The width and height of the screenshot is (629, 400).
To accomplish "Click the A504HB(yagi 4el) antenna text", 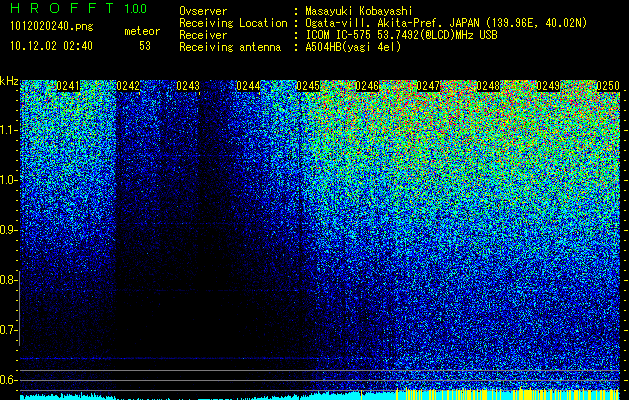I will click(353, 47).
